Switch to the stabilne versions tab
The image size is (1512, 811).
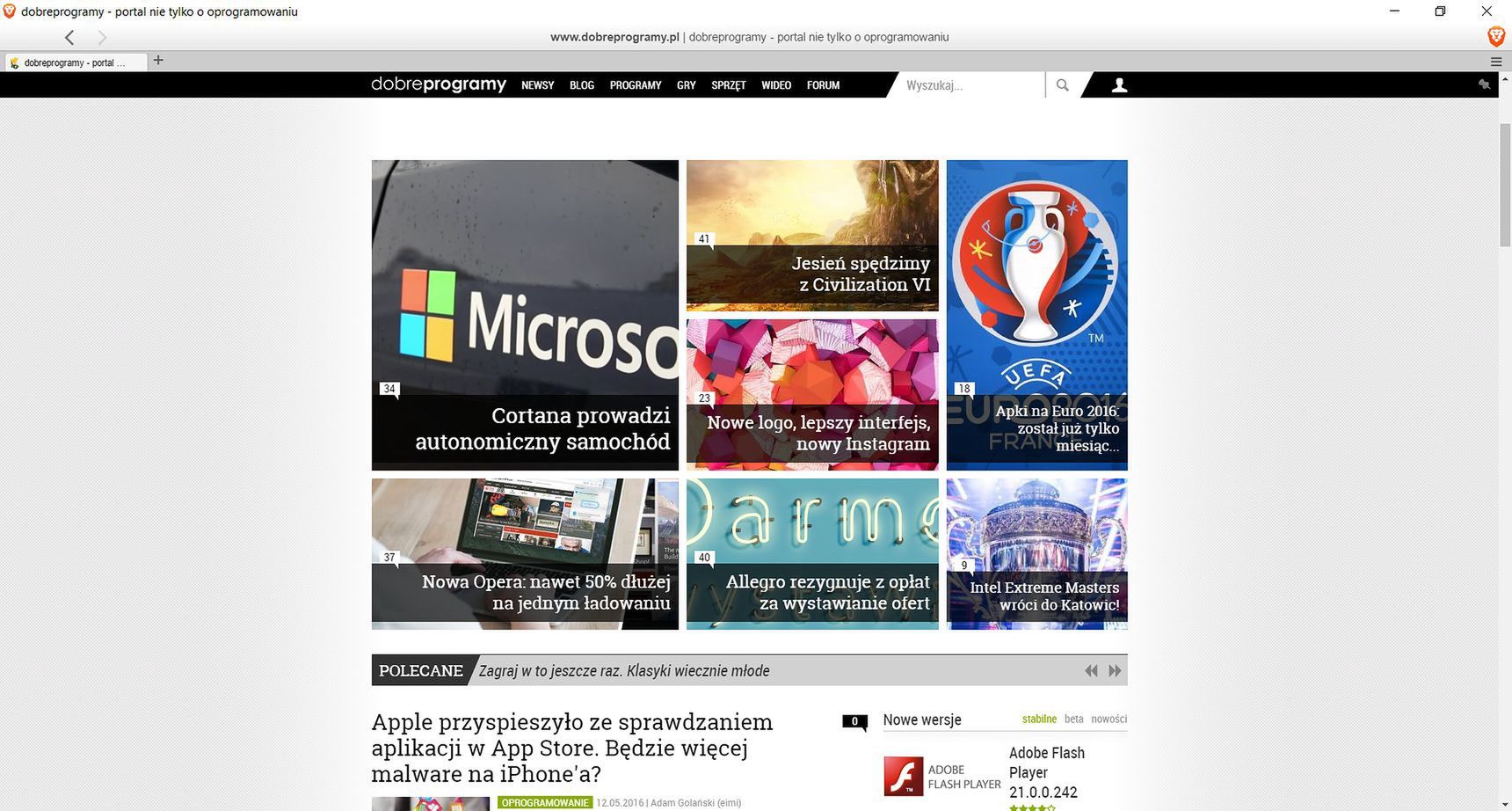point(1039,719)
